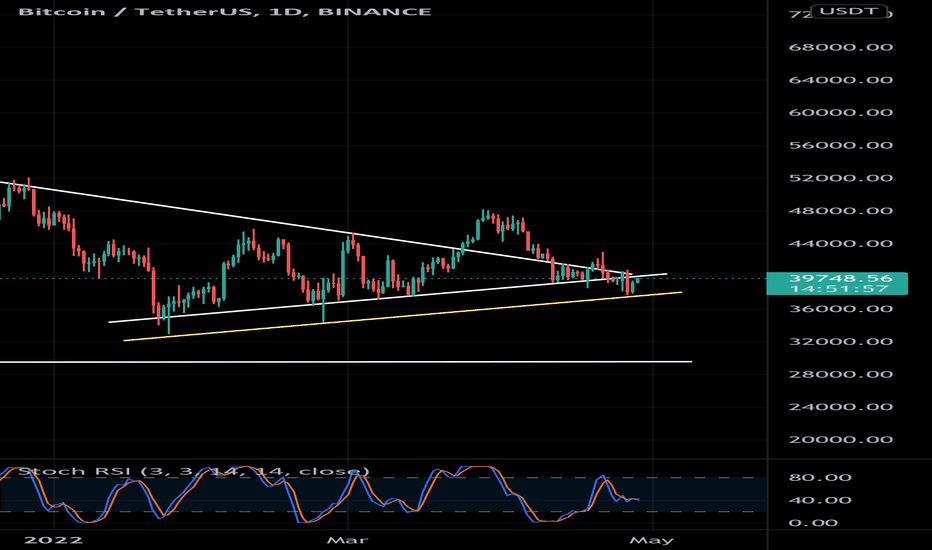Select the white horizontal support line near 30000
This screenshot has height=550, width=932.
coord(346,362)
